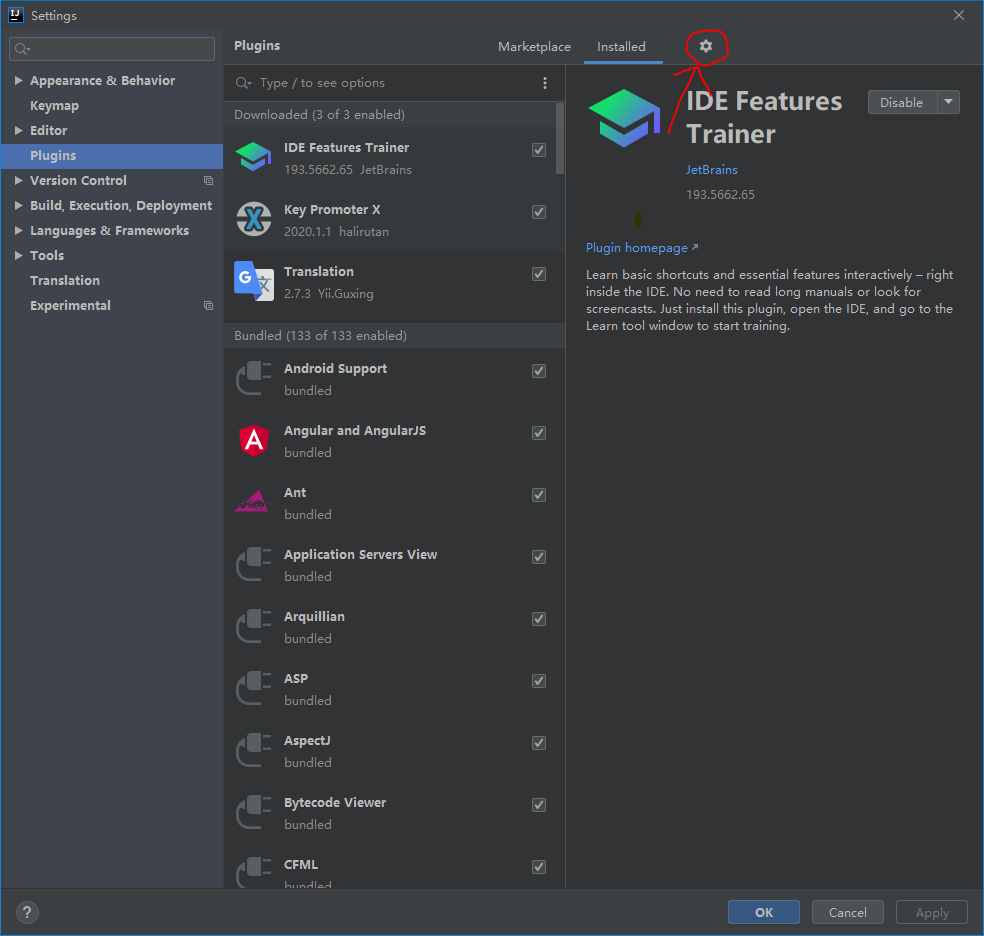Uncheck the AspectJ plugin checkbox
The width and height of the screenshot is (984, 936).
coord(539,743)
